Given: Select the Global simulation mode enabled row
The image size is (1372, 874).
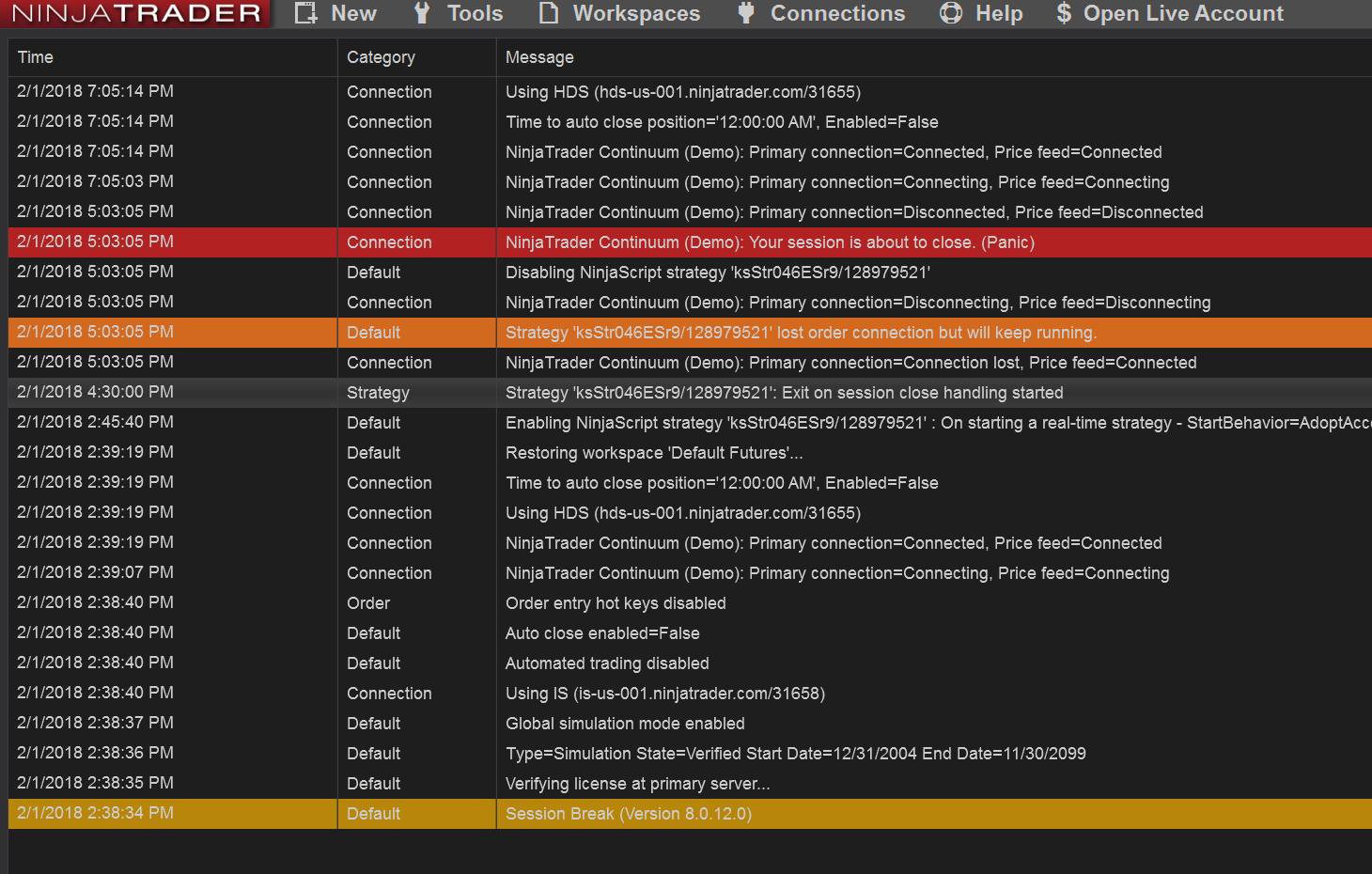Looking at the screenshot, I should click(x=625, y=724).
